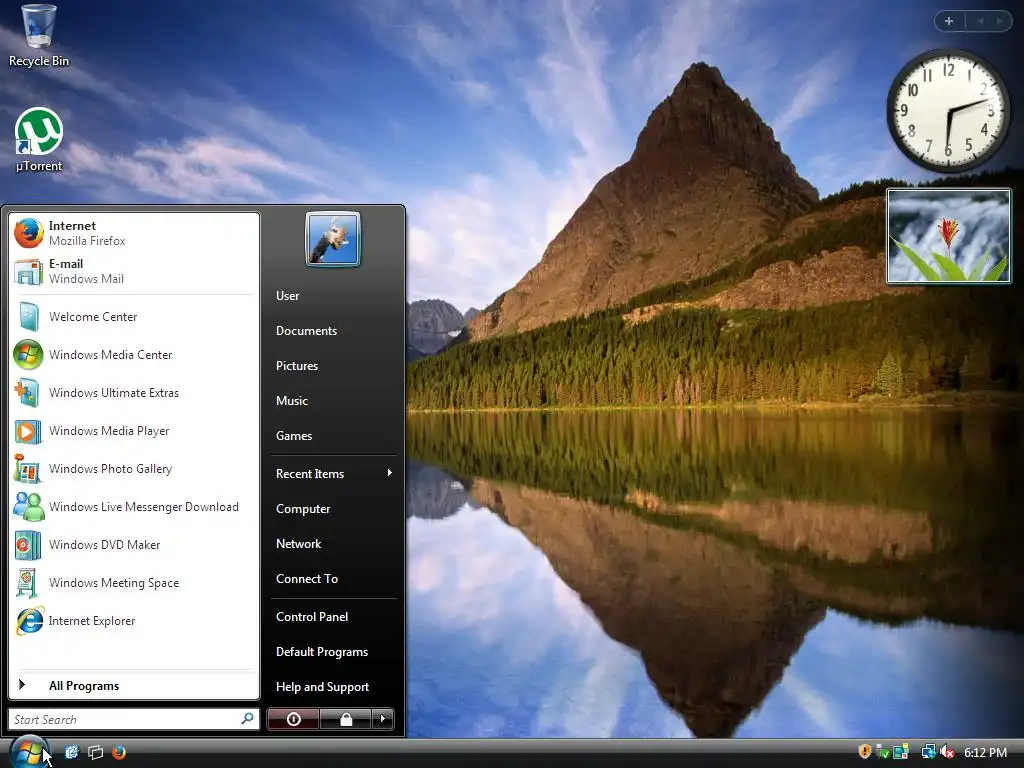Screen dimensions: 1024x768
Task: Select the Recycle Bin desktop icon
Action: click(x=39, y=35)
